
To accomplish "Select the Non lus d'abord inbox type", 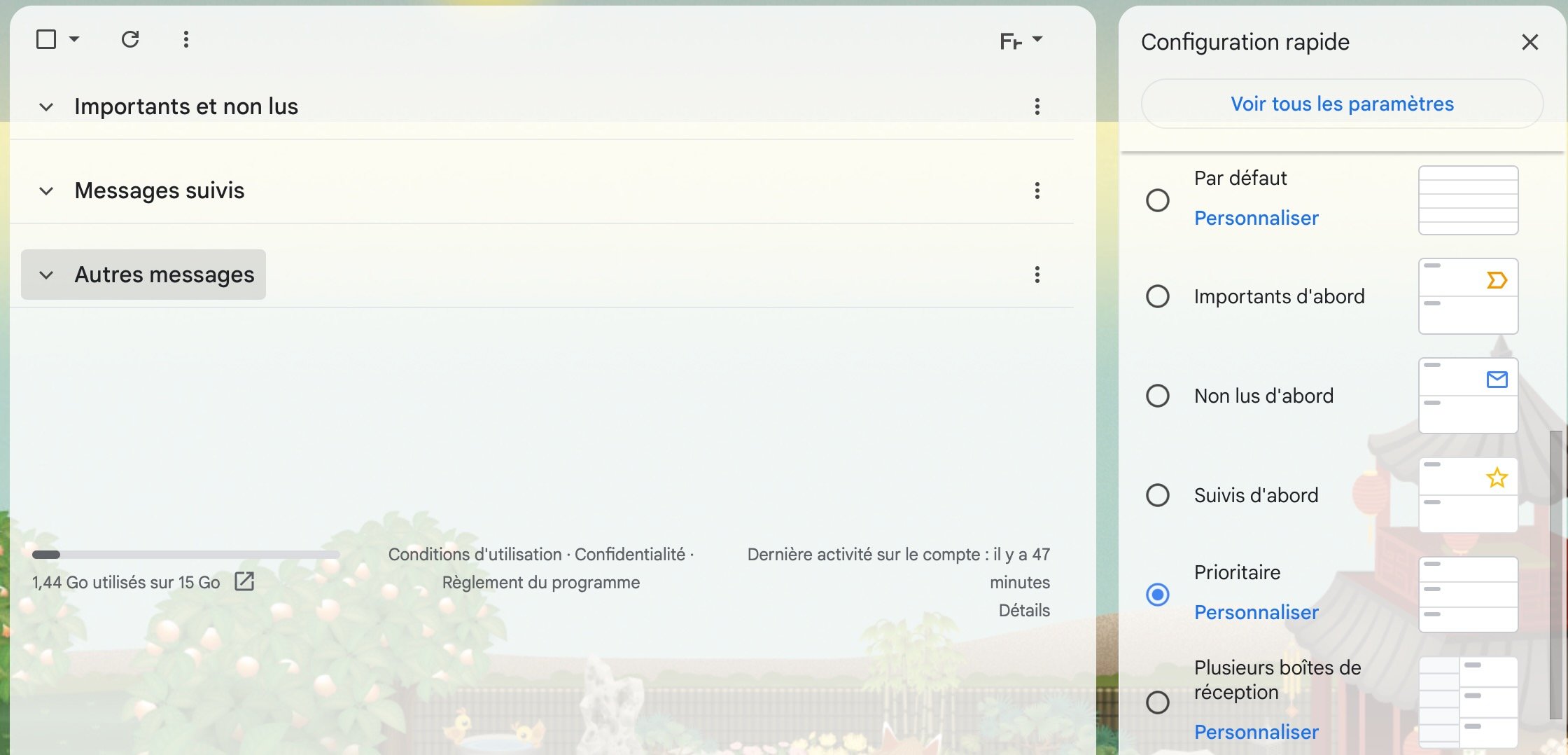I will (x=1158, y=396).
